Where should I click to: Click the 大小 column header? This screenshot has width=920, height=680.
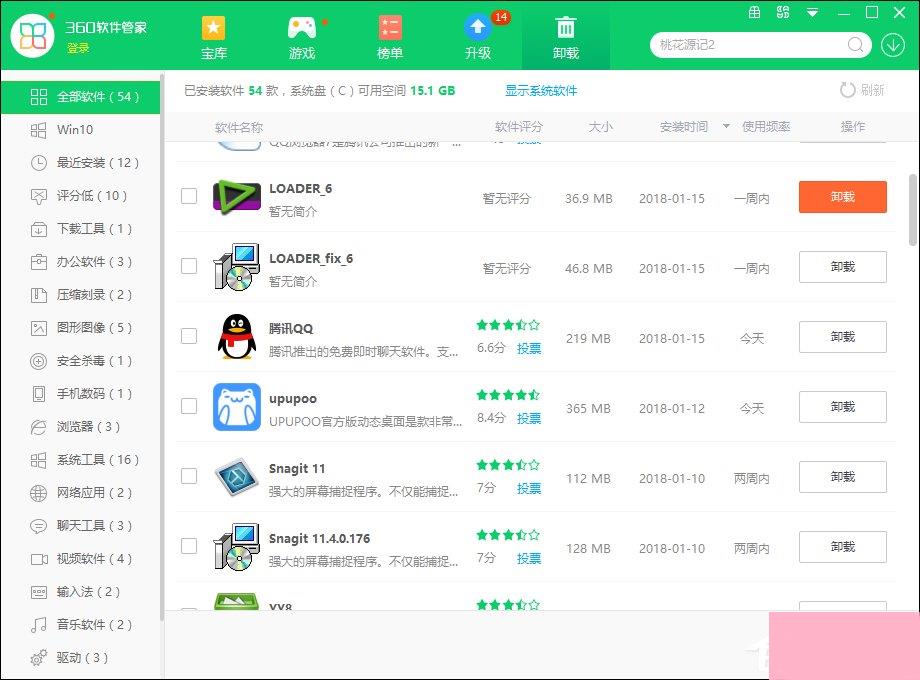pyautogui.click(x=600, y=127)
